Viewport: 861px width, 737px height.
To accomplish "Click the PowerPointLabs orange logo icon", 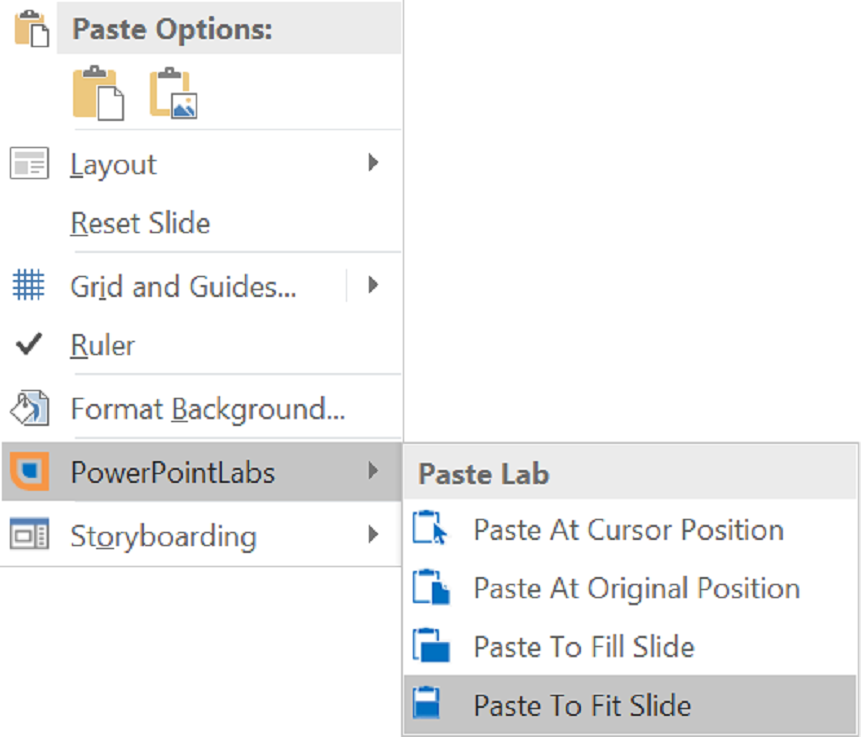I will [29, 472].
